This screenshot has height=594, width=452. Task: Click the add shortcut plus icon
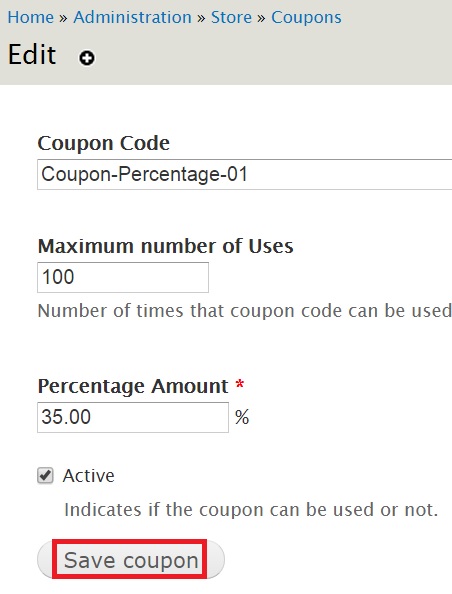coord(87,58)
